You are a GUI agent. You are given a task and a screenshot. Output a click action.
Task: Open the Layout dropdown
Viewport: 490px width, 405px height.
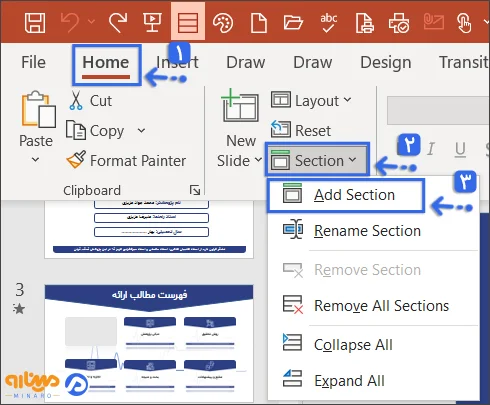coord(311,100)
